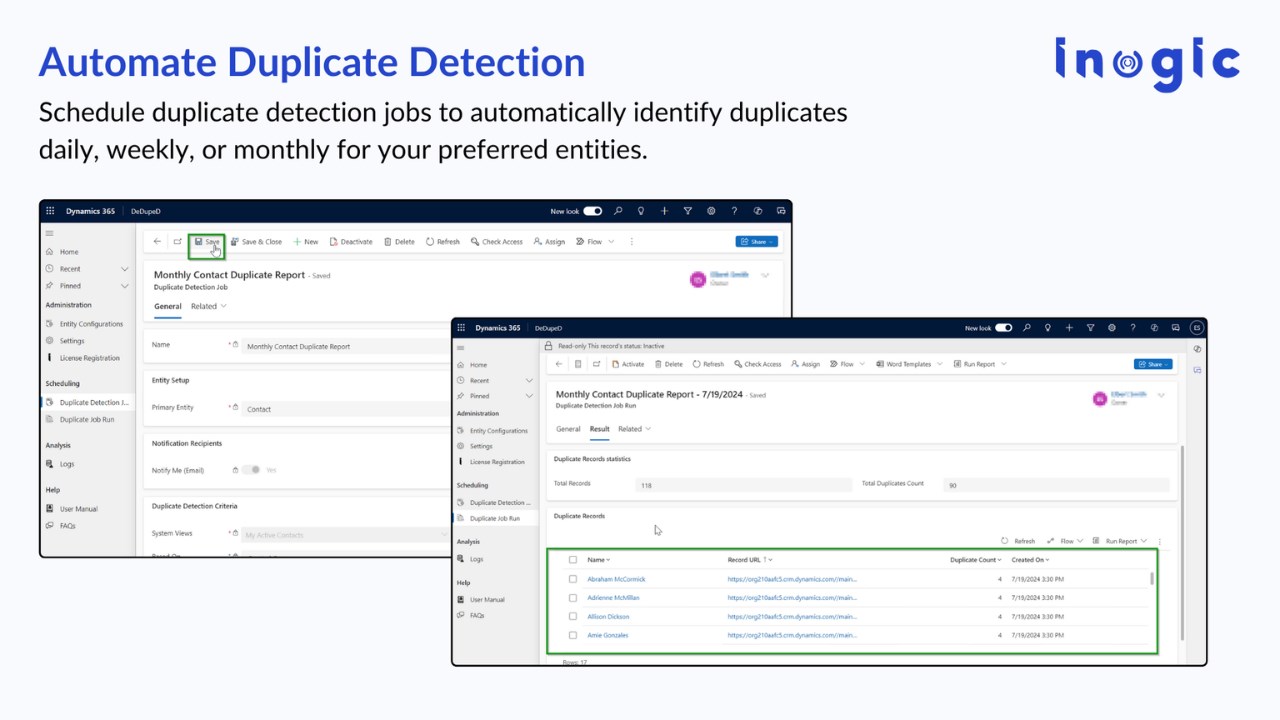The image size is (1280, 720).
Task: Click Check Access in back window toolbar
Action: pyautogui.click(x=497, y=241)
